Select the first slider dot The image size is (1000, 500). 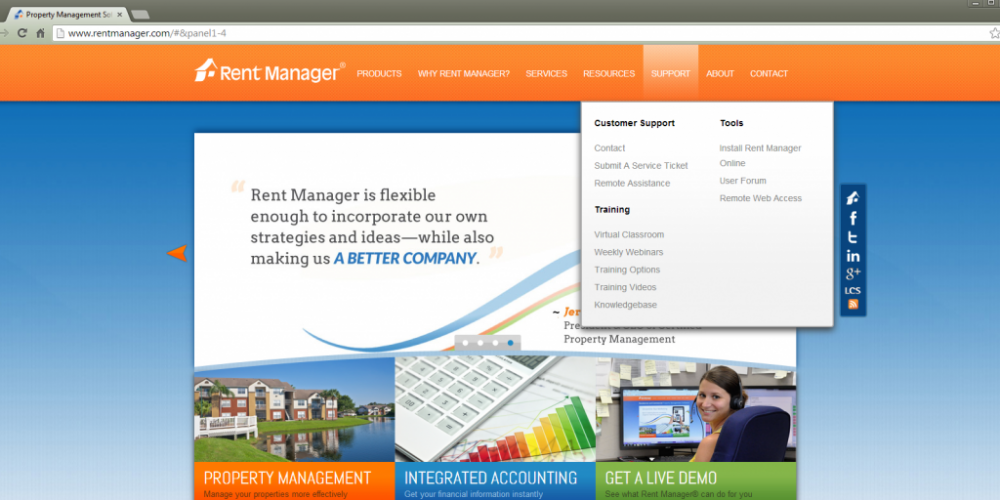click(x=465, y=343)
